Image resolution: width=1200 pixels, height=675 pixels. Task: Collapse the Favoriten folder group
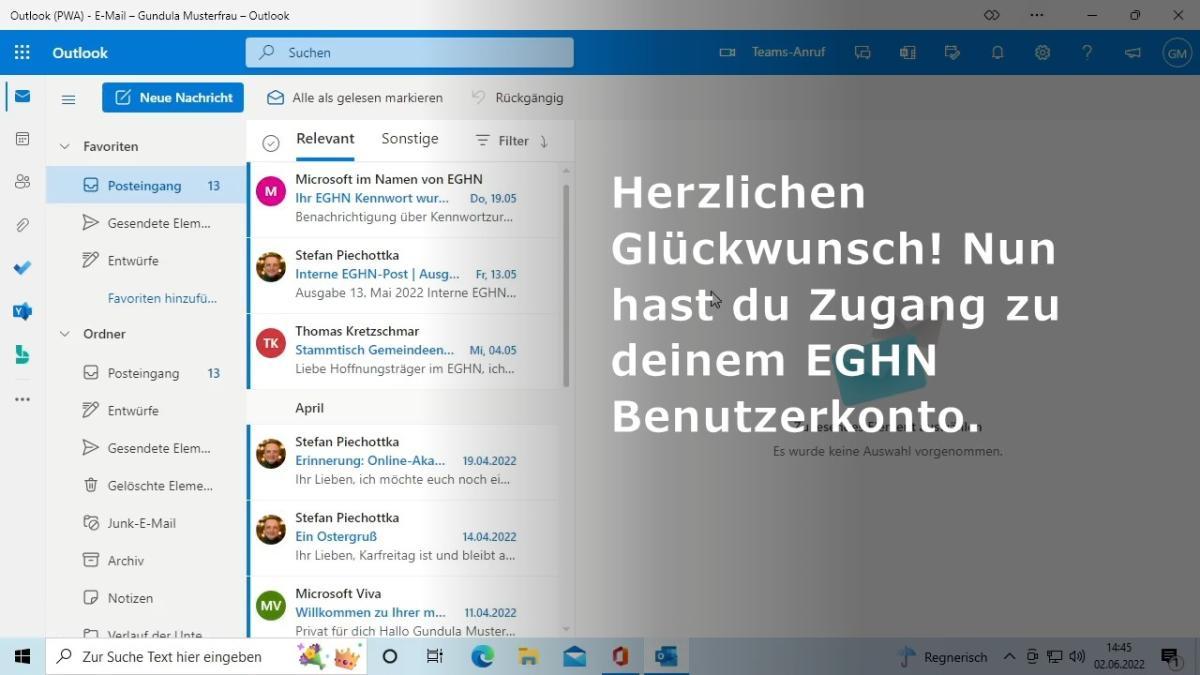pyautogui.click(x=65, y=146)
